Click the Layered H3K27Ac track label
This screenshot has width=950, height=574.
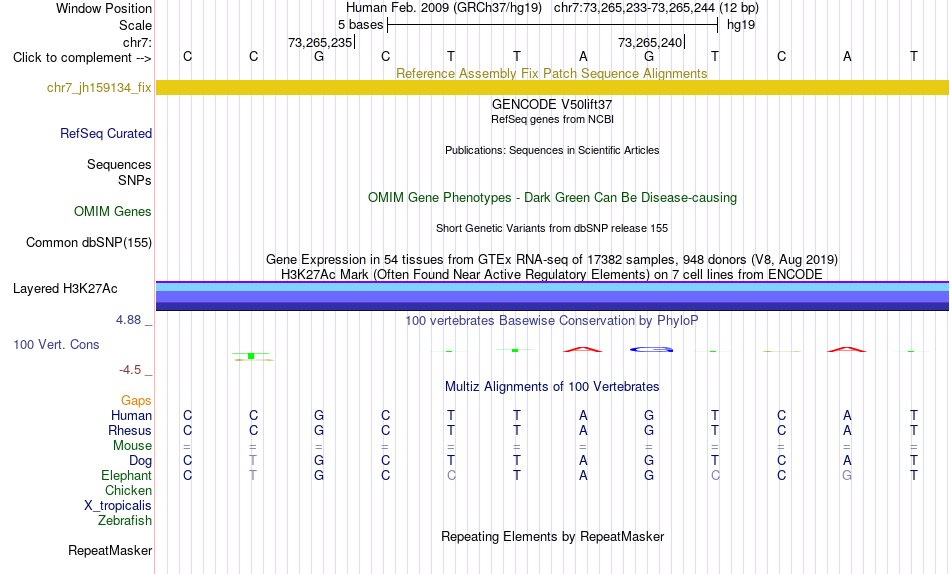point(65,289)
